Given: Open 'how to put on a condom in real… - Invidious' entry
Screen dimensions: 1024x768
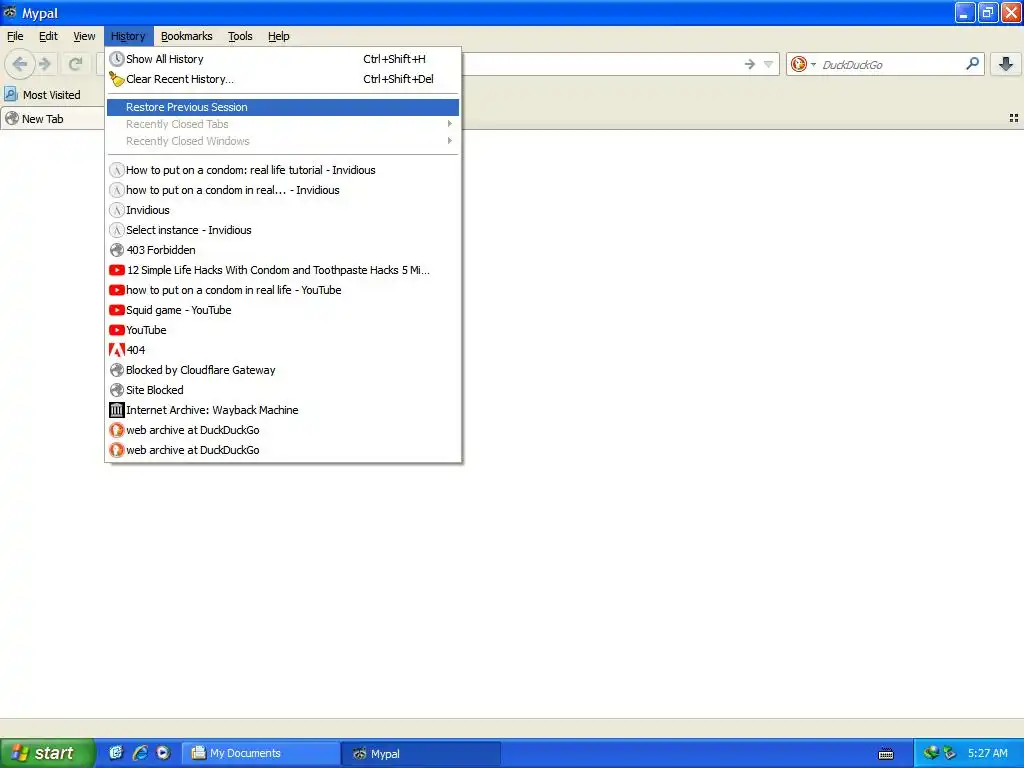Looking at the screenshot, I should [x=283, y=190].
